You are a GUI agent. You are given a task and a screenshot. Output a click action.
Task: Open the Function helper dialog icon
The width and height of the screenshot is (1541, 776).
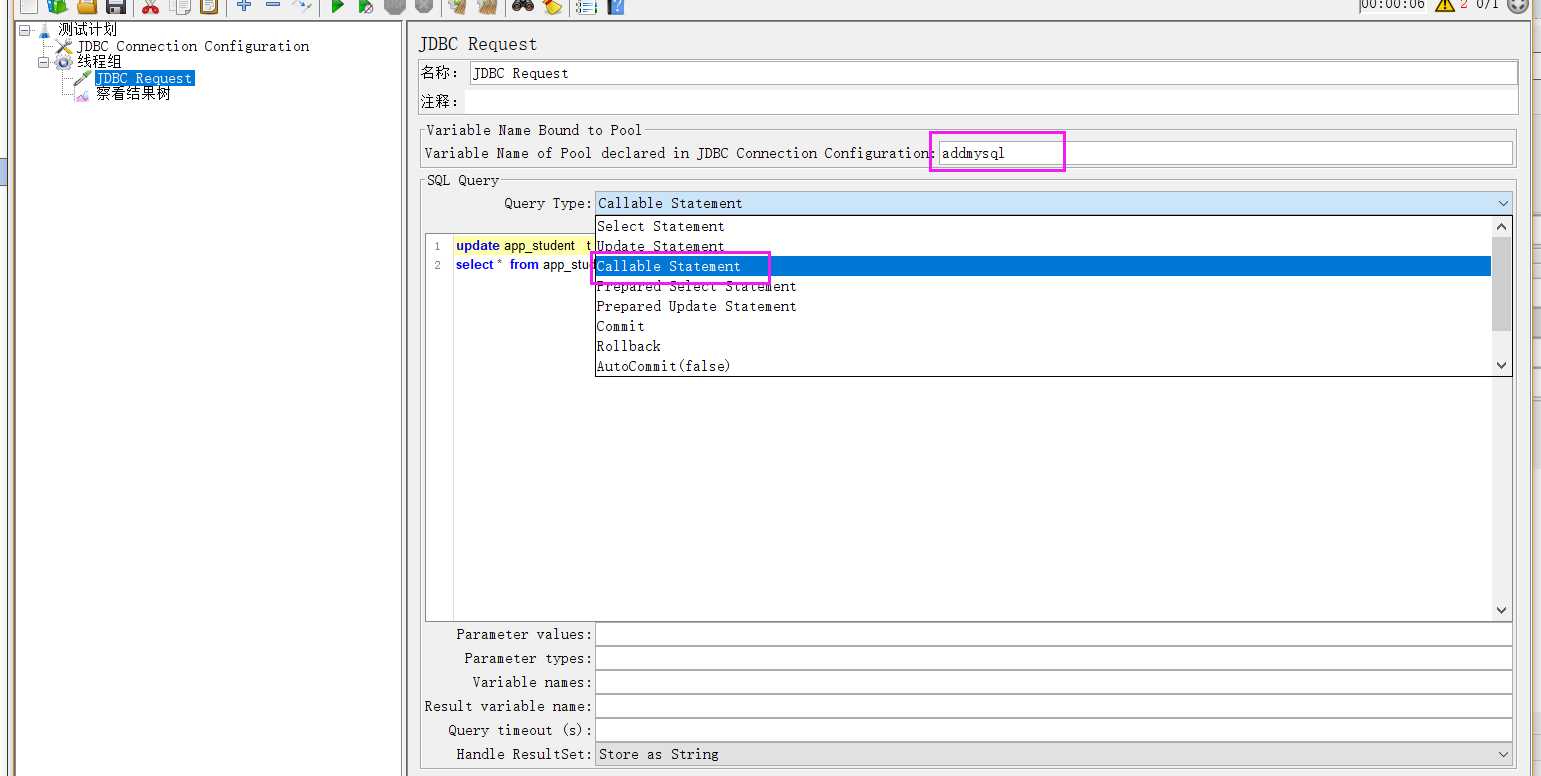coord(587,6)
